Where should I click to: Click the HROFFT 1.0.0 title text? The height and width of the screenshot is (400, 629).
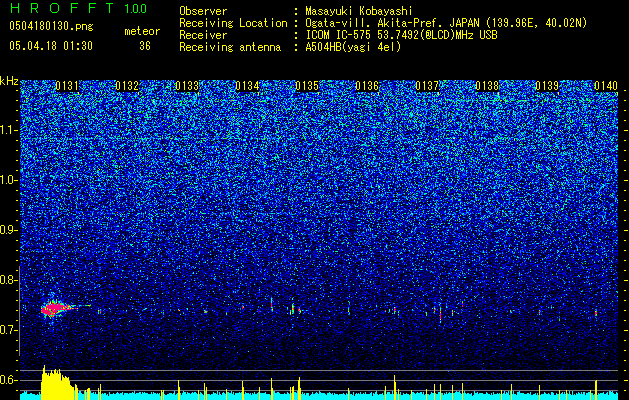(x=78, y=8)
